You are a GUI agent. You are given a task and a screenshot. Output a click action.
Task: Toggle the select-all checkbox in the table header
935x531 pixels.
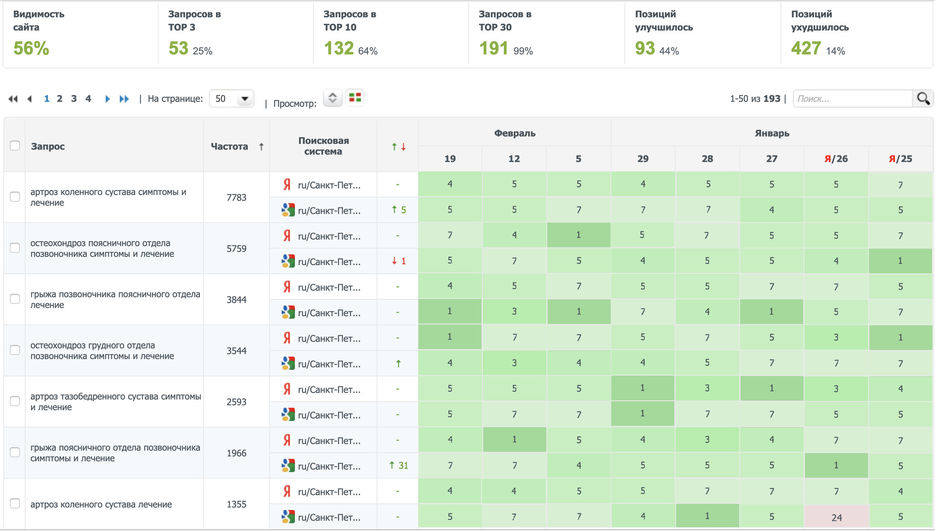pyautogui.click(x=15, y=146)
